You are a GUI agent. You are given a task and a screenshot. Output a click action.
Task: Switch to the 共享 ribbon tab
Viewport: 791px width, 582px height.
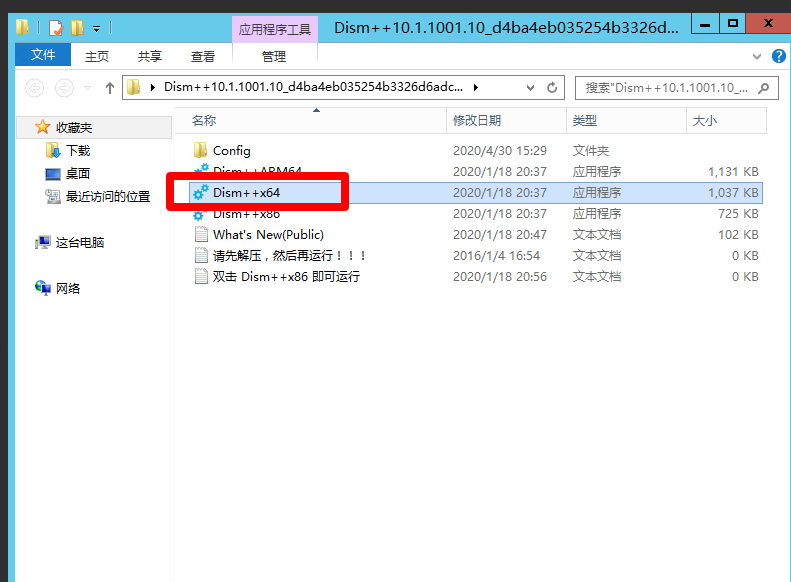[x=150, y=56]
